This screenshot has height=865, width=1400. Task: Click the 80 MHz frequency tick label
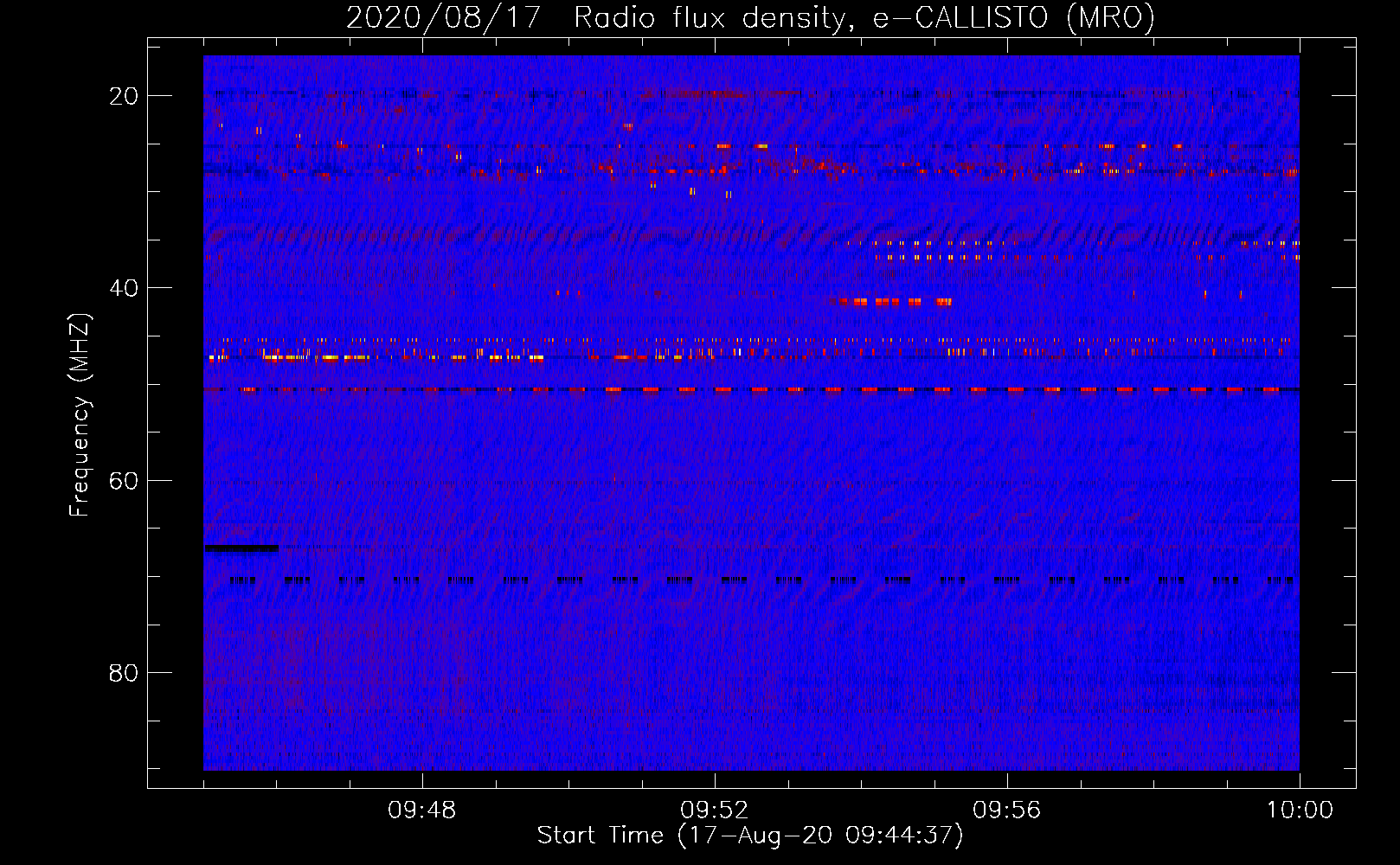point(125,672)
